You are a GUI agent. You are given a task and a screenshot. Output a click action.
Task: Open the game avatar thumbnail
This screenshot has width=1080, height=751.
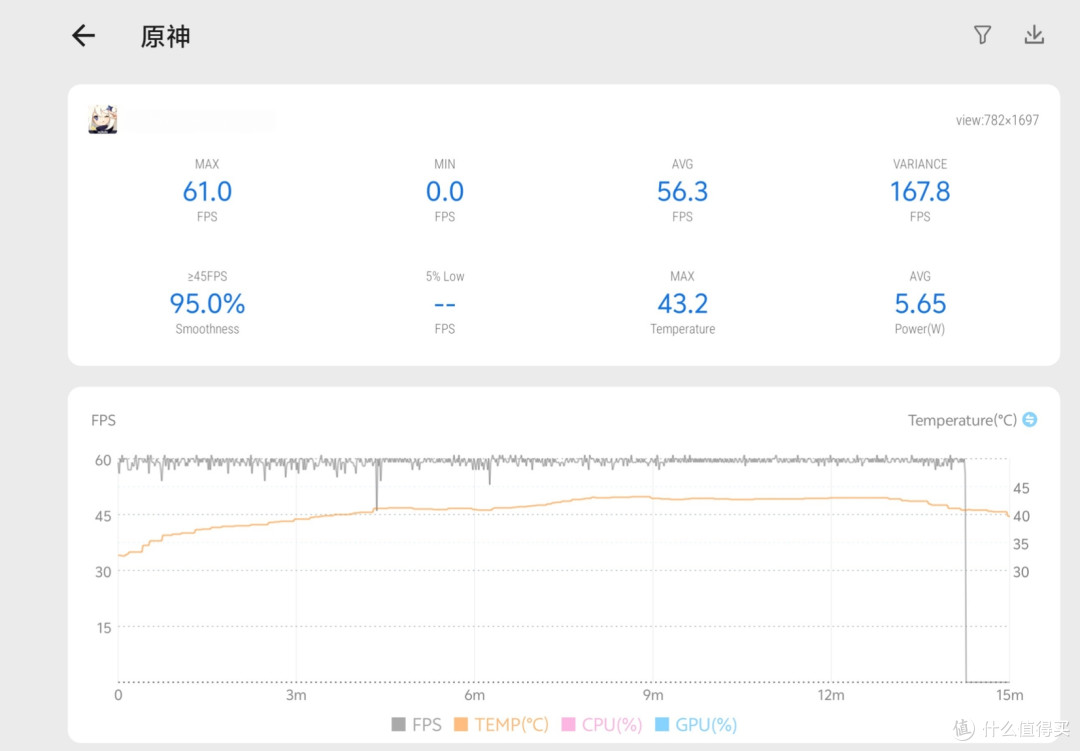click(103, 119)
